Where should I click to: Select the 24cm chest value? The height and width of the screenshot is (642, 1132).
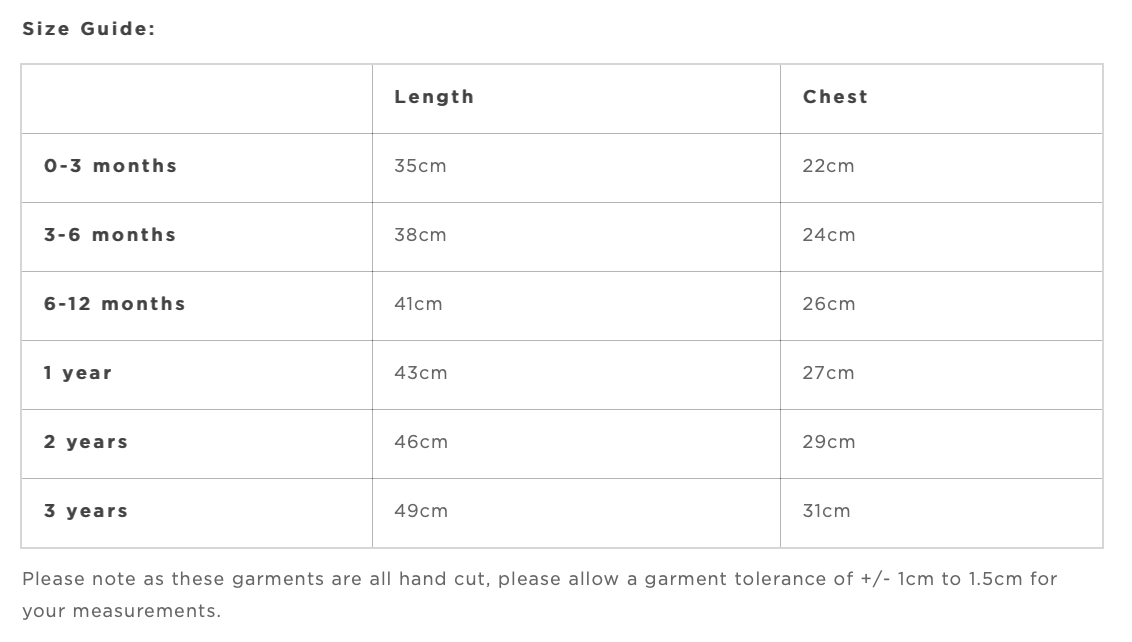tap(829, 235)
